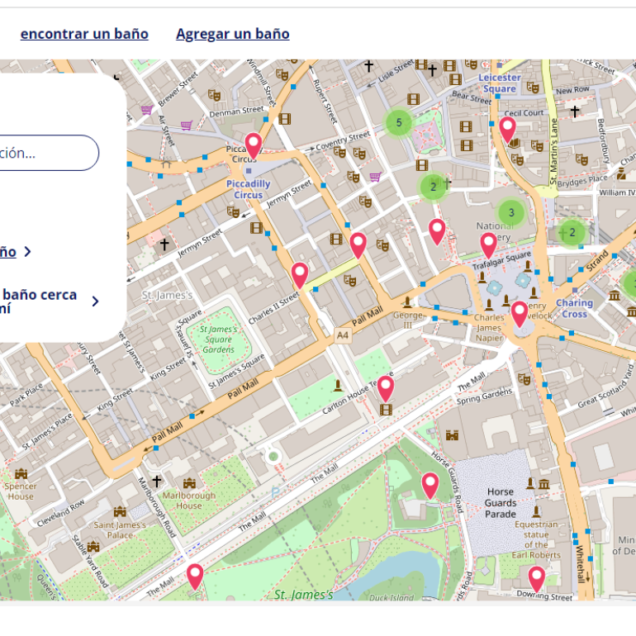Select the toilet pin near Cecil Court
This screenshot has width=636, height=636.
(x=507, y=129)
